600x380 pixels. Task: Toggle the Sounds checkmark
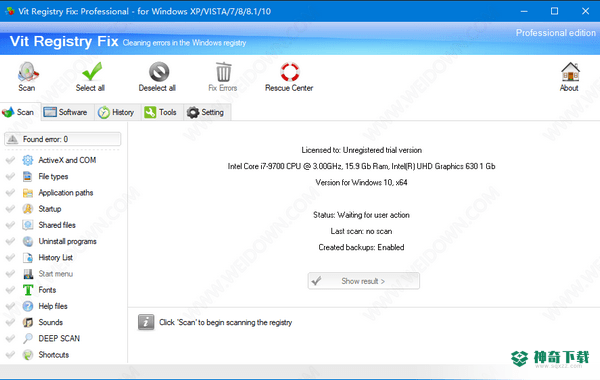tap(10, 323)
